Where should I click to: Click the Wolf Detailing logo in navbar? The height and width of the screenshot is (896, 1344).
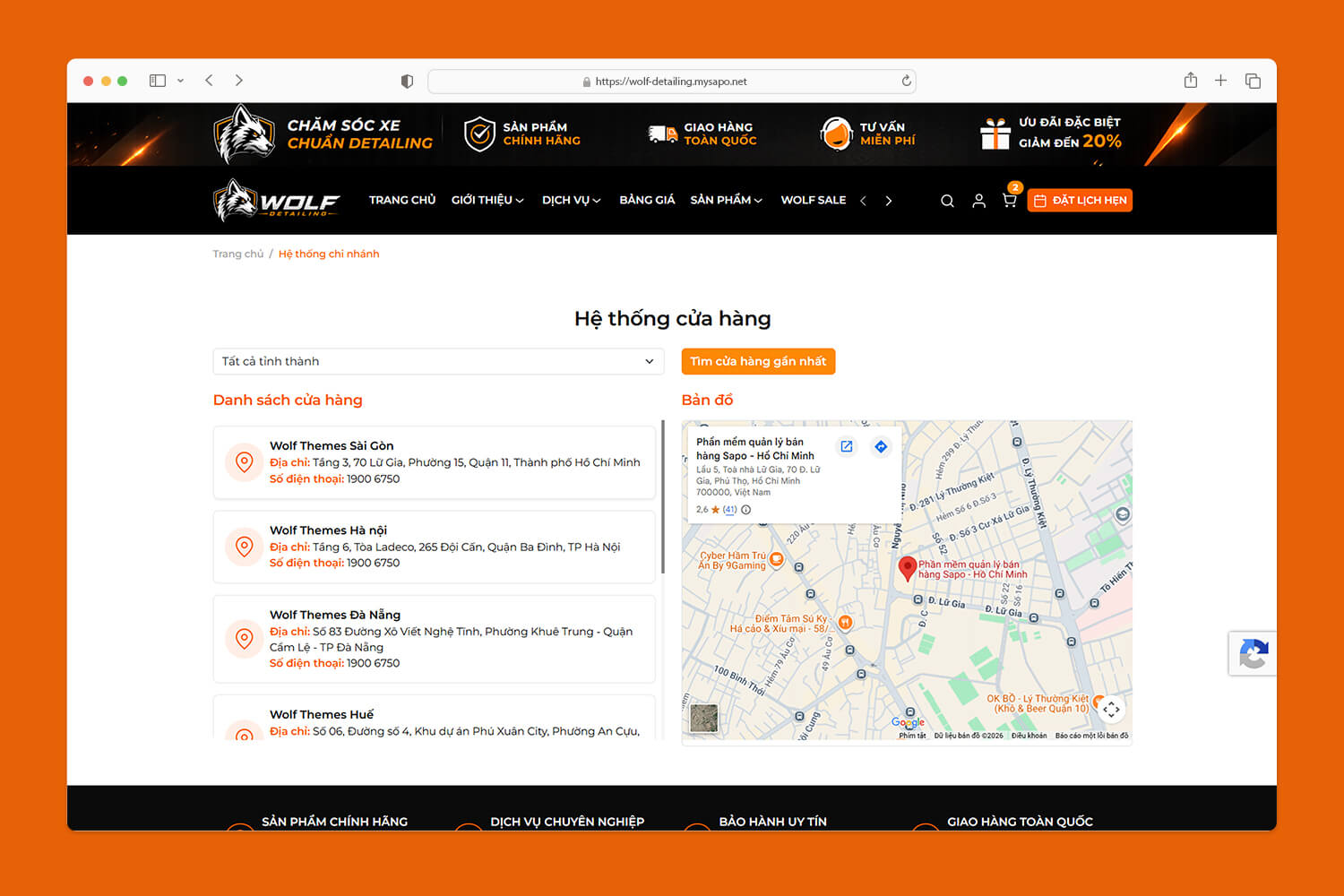tap(277, 200)
